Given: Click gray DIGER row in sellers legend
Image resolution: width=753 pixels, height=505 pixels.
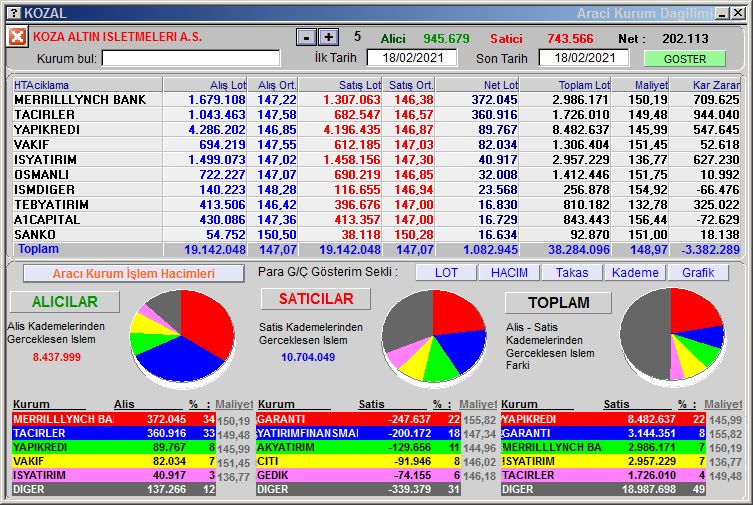Looking at the screenshot, I should point(358,489).
